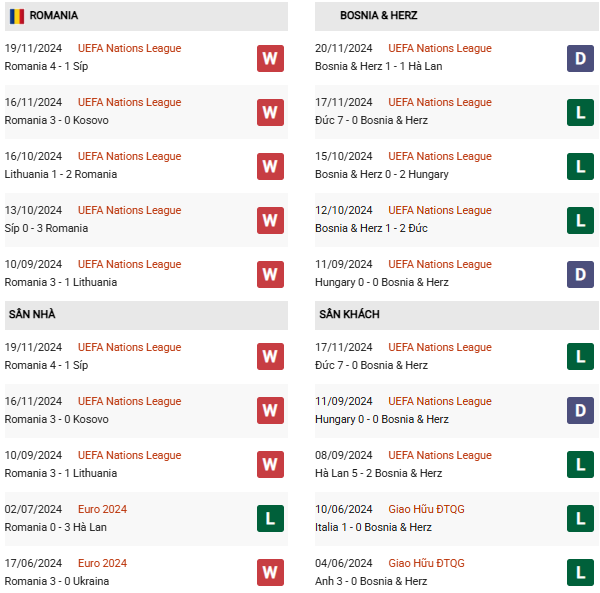
Task: Select the SÂN NHÀ section header
Action: [146, 315]
